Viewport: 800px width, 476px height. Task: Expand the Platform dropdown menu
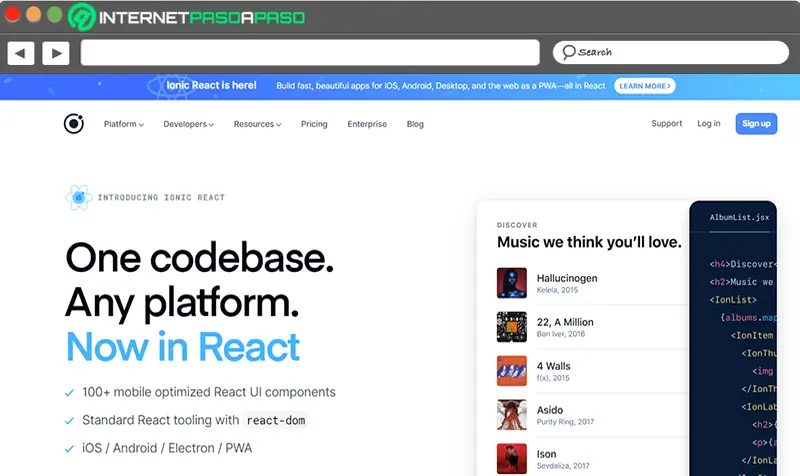click(x=123, y=124)
